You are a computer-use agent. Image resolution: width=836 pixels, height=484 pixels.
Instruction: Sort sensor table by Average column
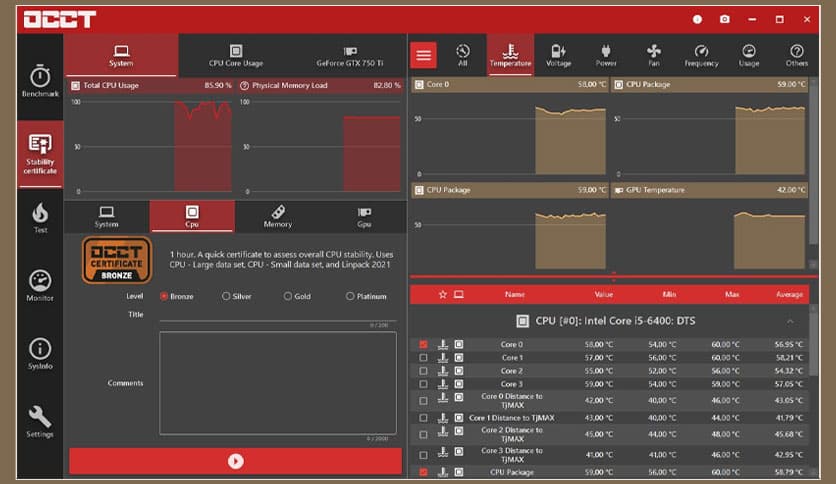(x=789, y=294)
